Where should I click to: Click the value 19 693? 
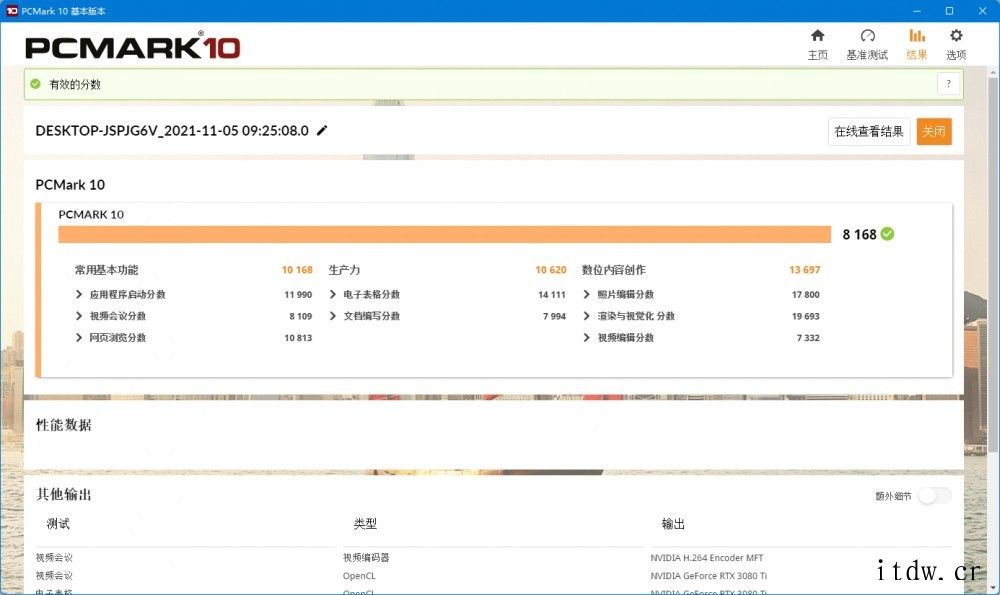point(805,316)
